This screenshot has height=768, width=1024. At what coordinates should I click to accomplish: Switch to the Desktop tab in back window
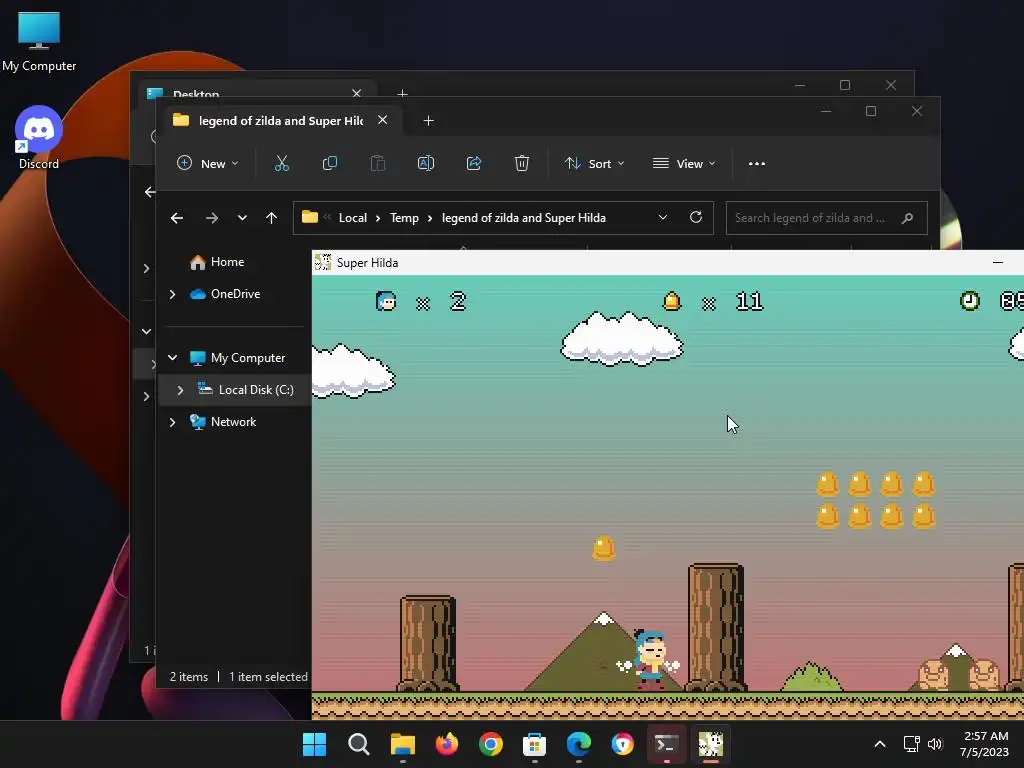197,93
